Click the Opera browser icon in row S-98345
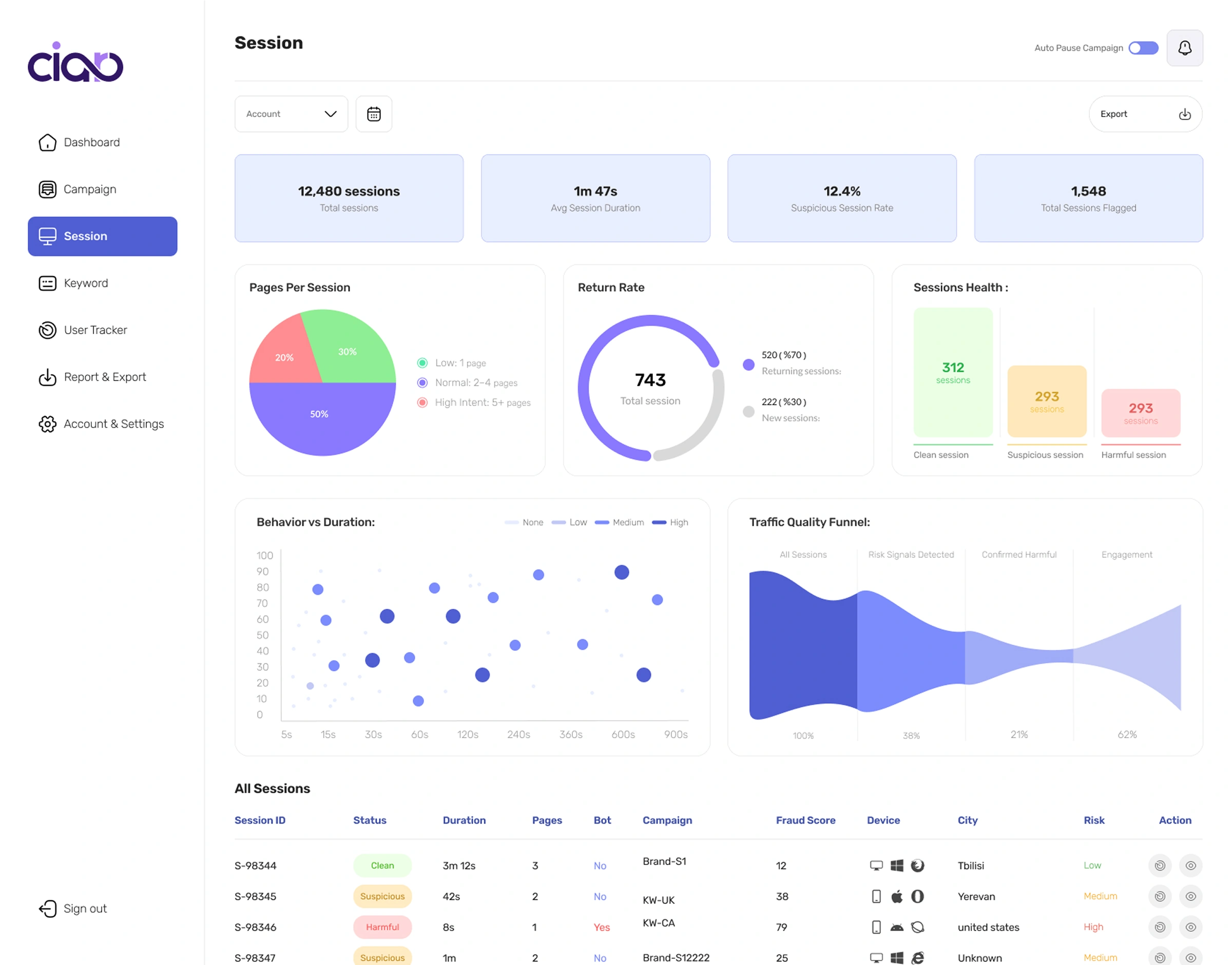This screenshot has height=965, width=1232. [917, 896]
